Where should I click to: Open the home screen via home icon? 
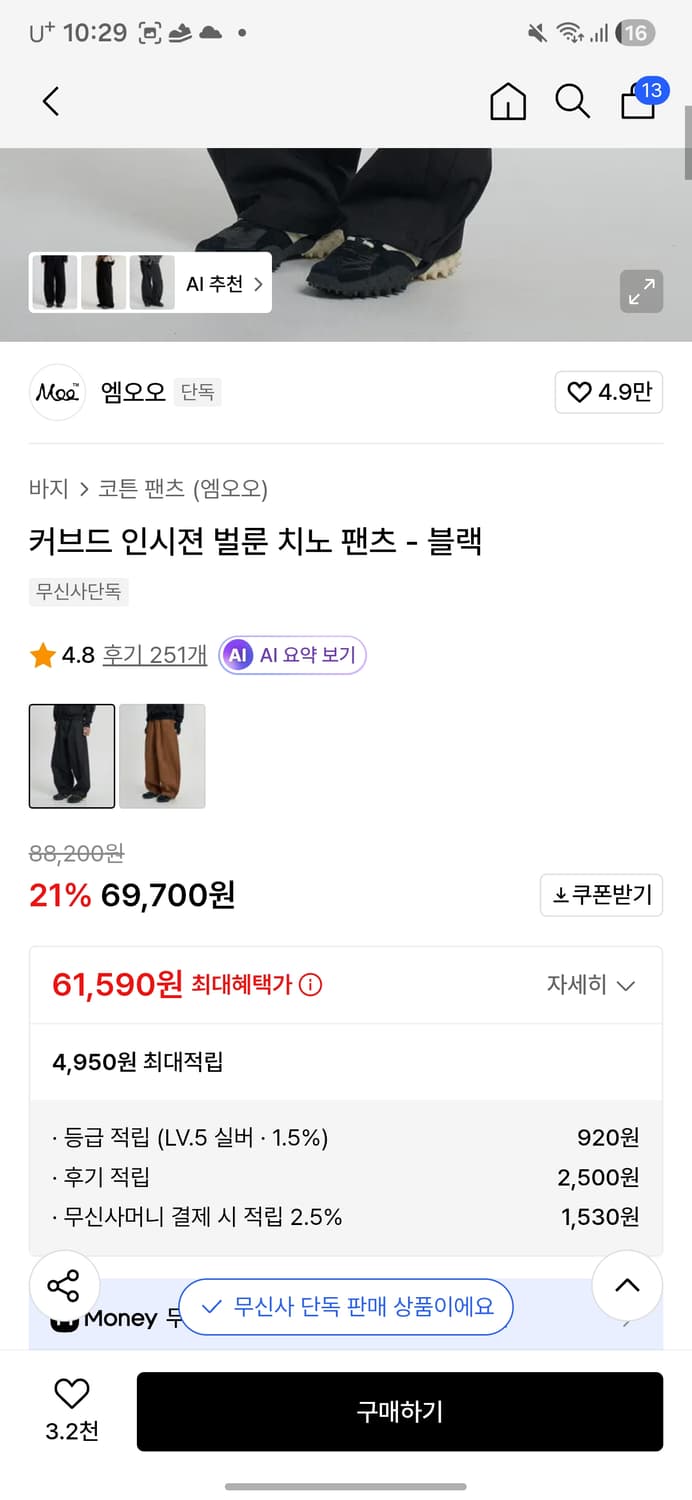(508, 101)
